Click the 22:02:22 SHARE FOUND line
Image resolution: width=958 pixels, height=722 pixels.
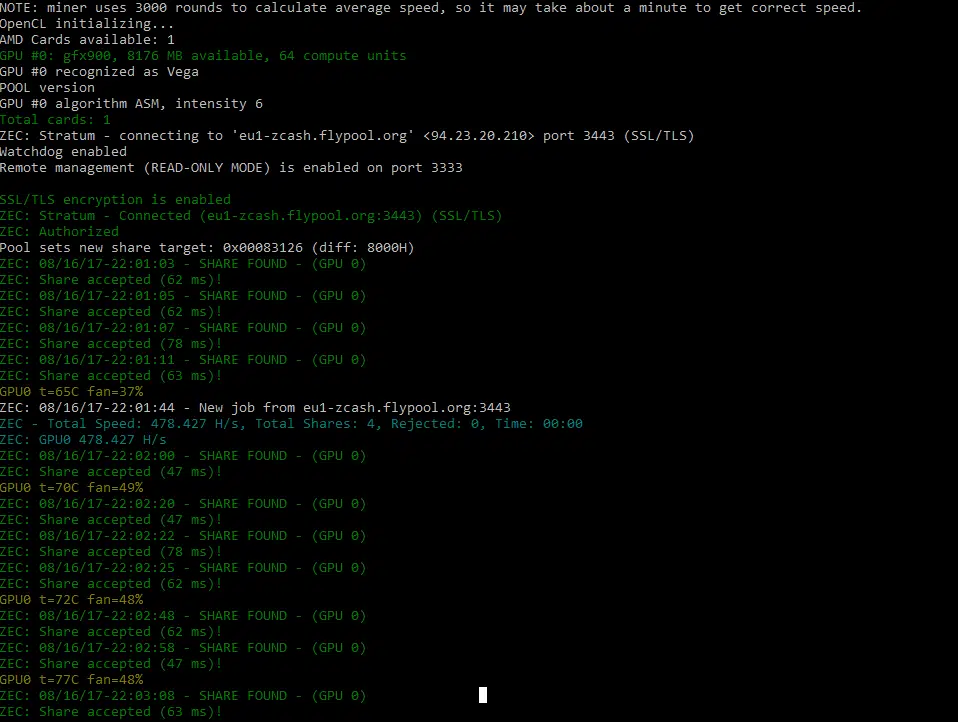click(x=183, y=536)
